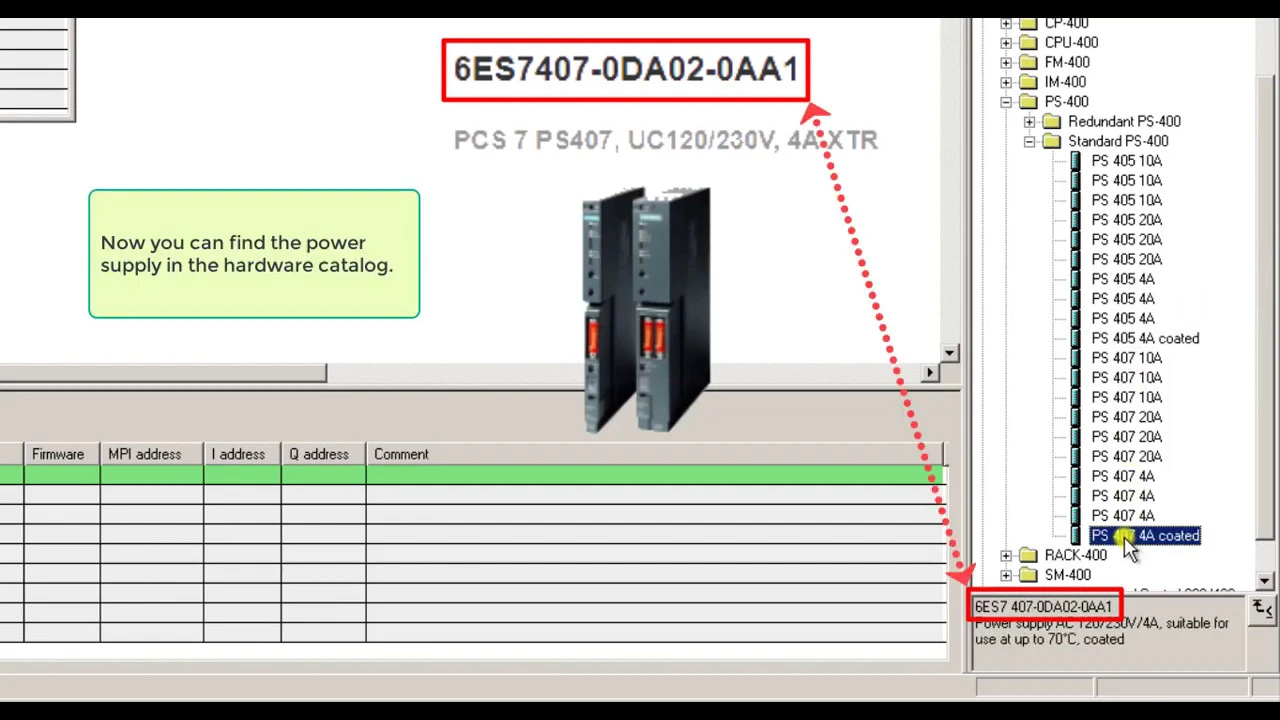
Task: Click the CP-400 folder icon
Action: point(1028,23)
